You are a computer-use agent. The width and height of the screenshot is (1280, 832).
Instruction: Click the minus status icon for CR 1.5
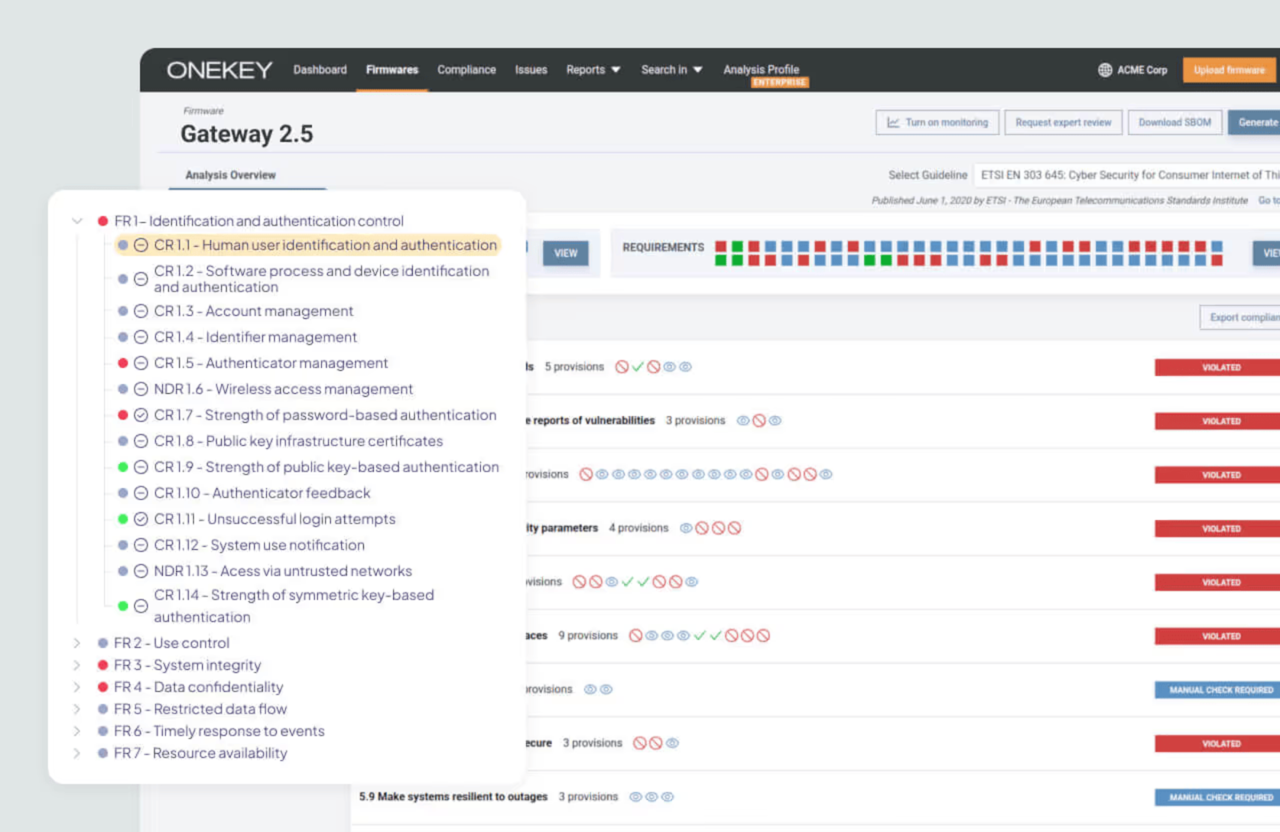(x=141, y=363)
